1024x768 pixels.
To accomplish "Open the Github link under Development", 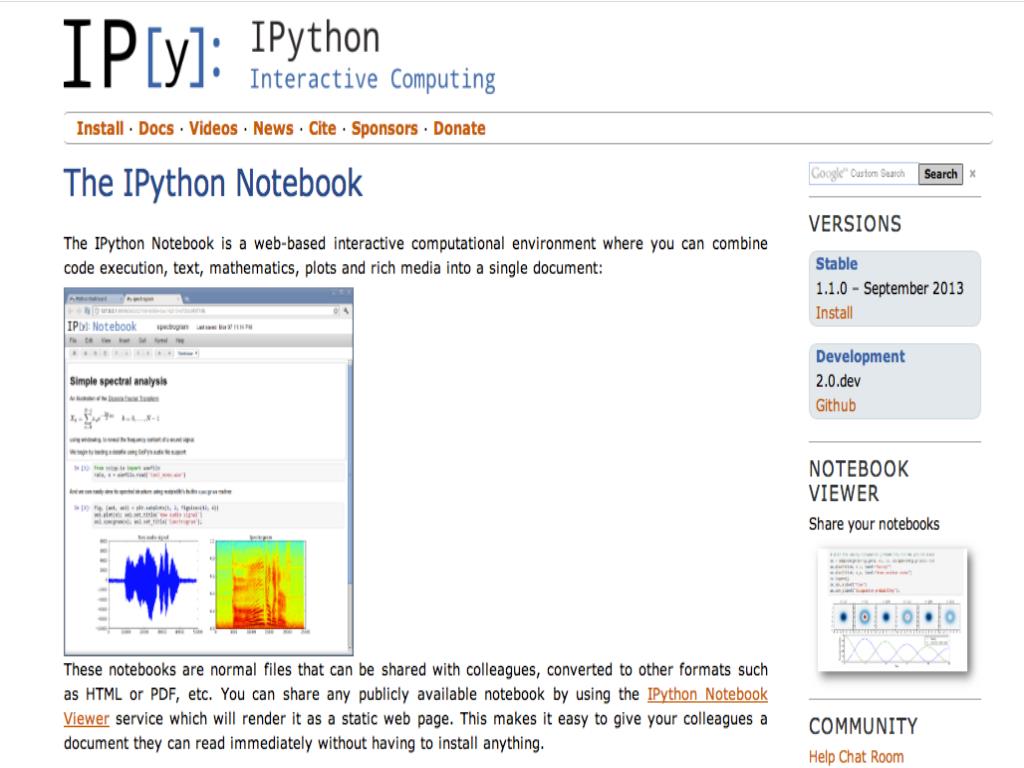I will click(x=835, y=406).
